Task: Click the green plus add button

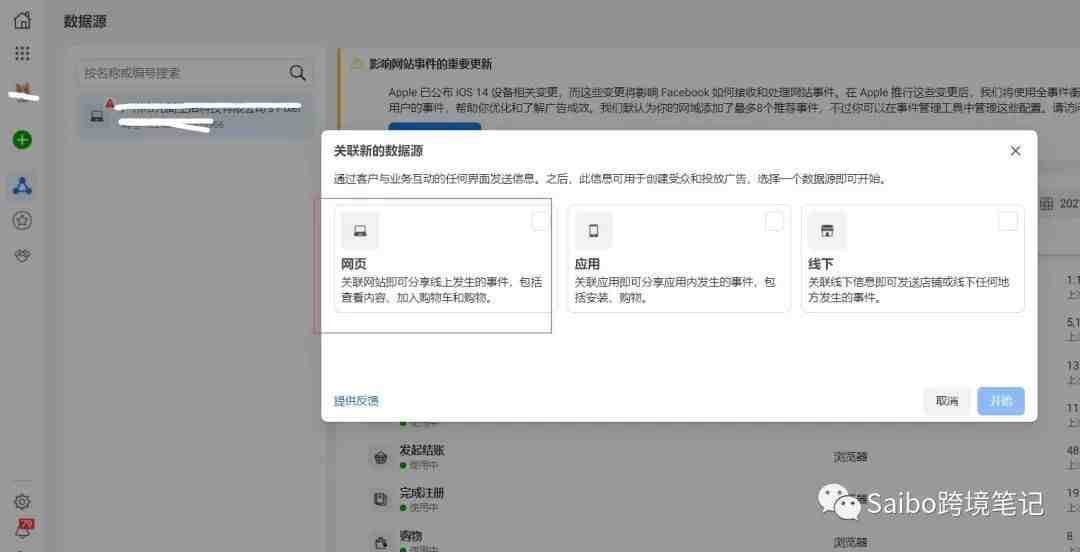Action: point(22,141)
